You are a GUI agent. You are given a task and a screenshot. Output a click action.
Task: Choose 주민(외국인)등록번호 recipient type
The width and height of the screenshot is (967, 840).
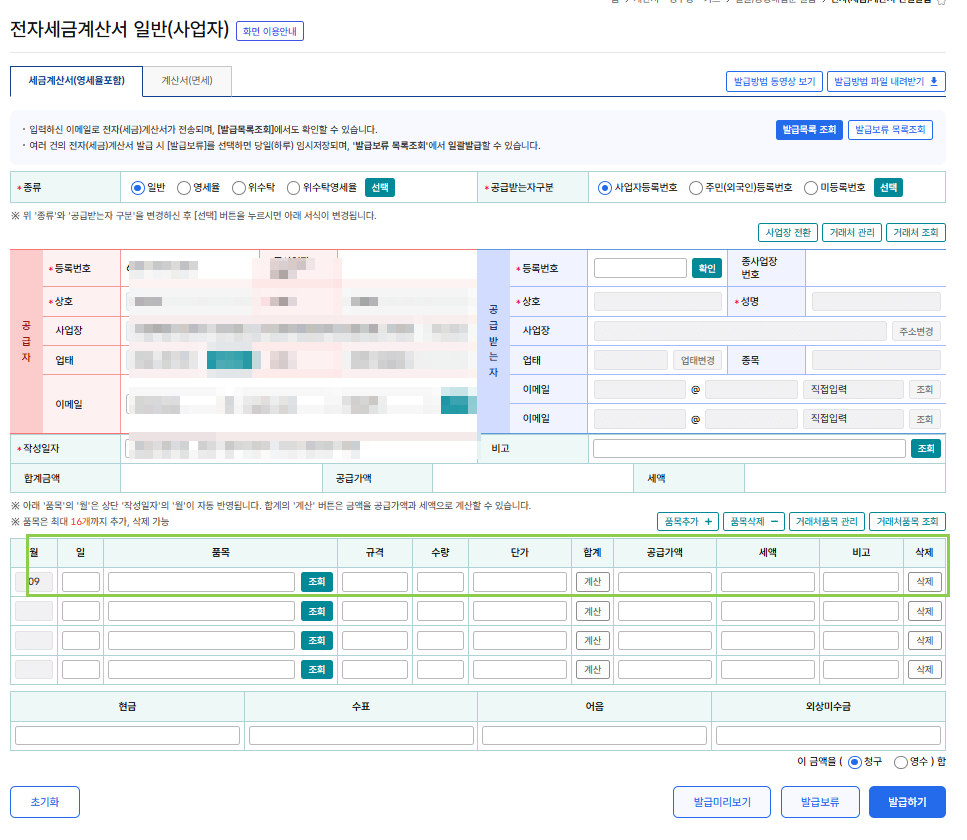point(696,187)
